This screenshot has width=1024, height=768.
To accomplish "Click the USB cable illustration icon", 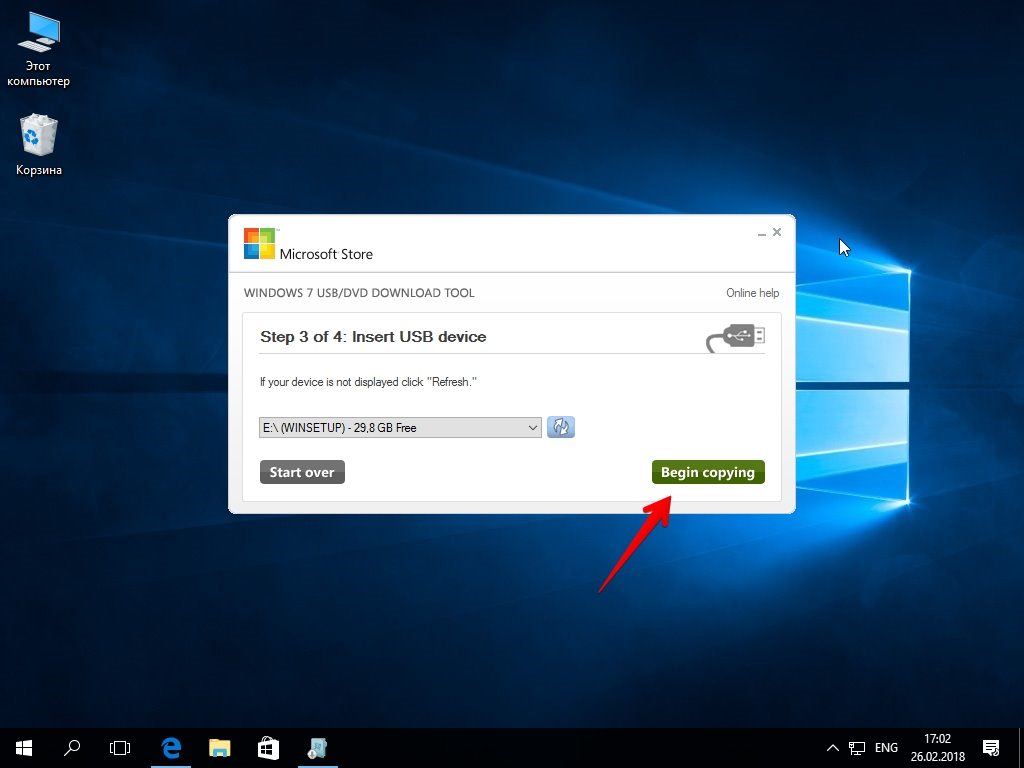I will coord(735,338).
